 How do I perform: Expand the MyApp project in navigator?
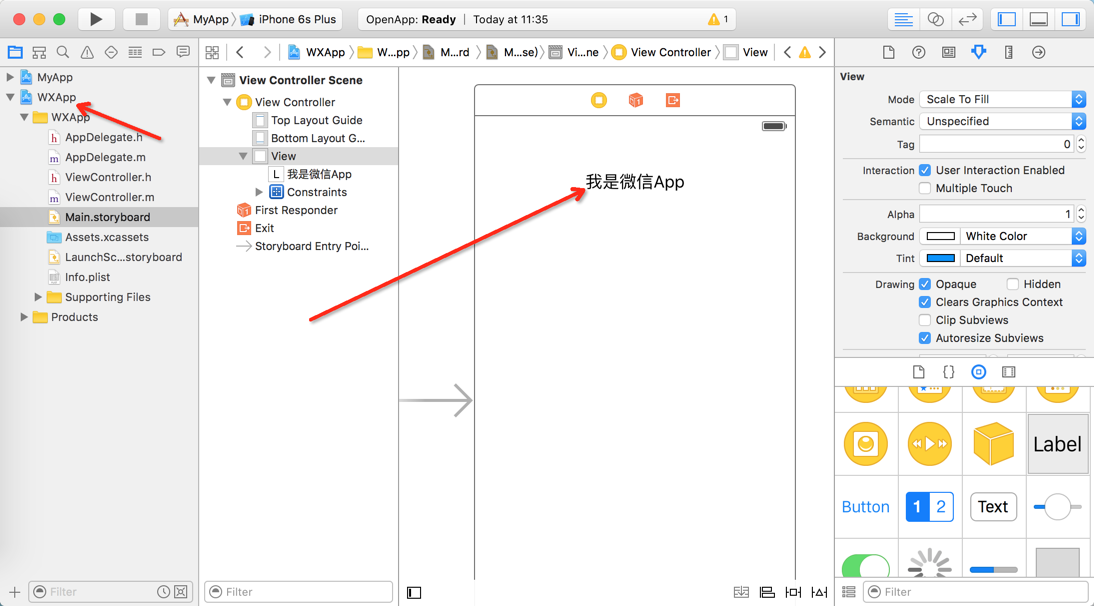tap(10, 77)
